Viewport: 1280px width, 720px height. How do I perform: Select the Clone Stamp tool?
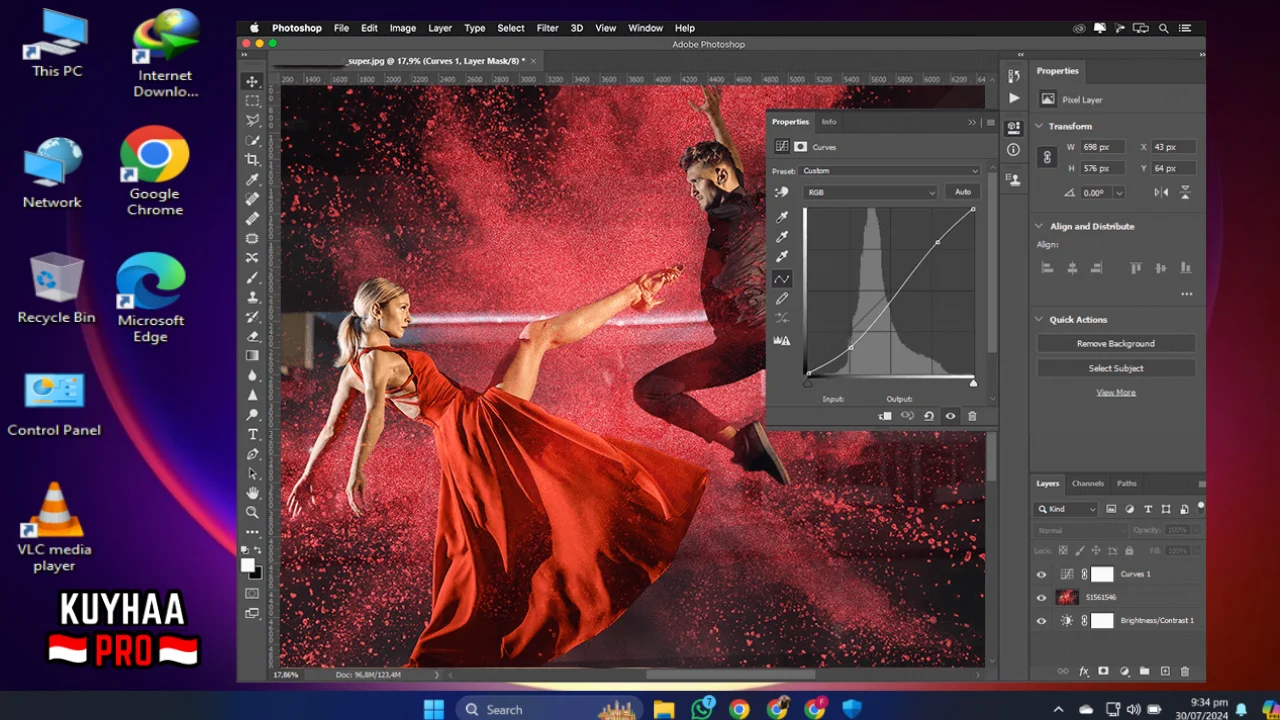coord(253,297)
